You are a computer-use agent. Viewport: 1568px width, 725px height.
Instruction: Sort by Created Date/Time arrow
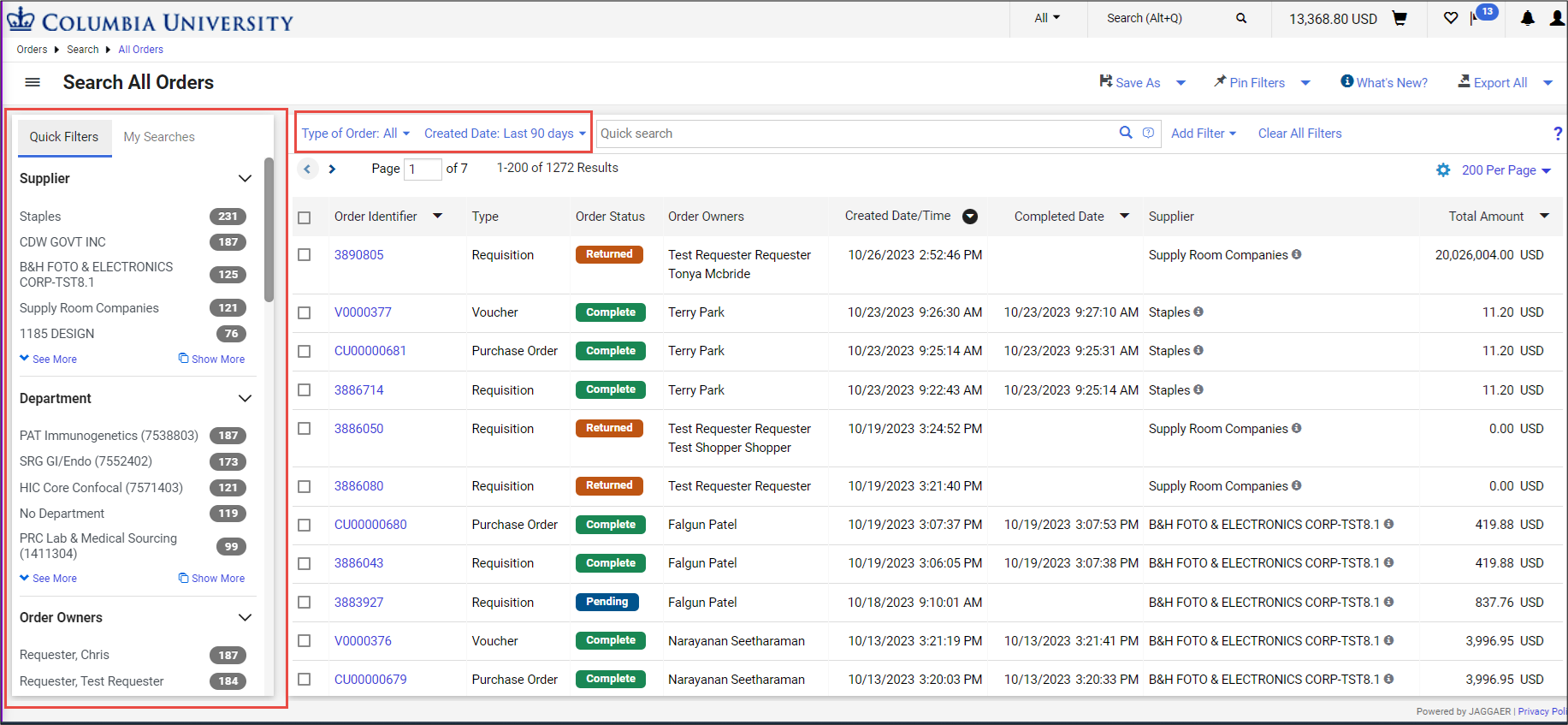click(970, 217)
